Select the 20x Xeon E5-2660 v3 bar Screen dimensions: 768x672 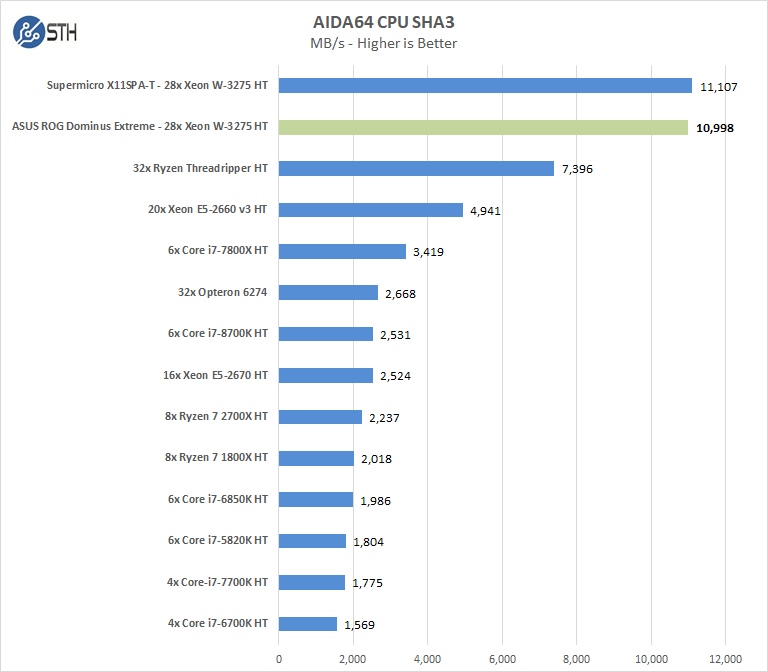371,210
